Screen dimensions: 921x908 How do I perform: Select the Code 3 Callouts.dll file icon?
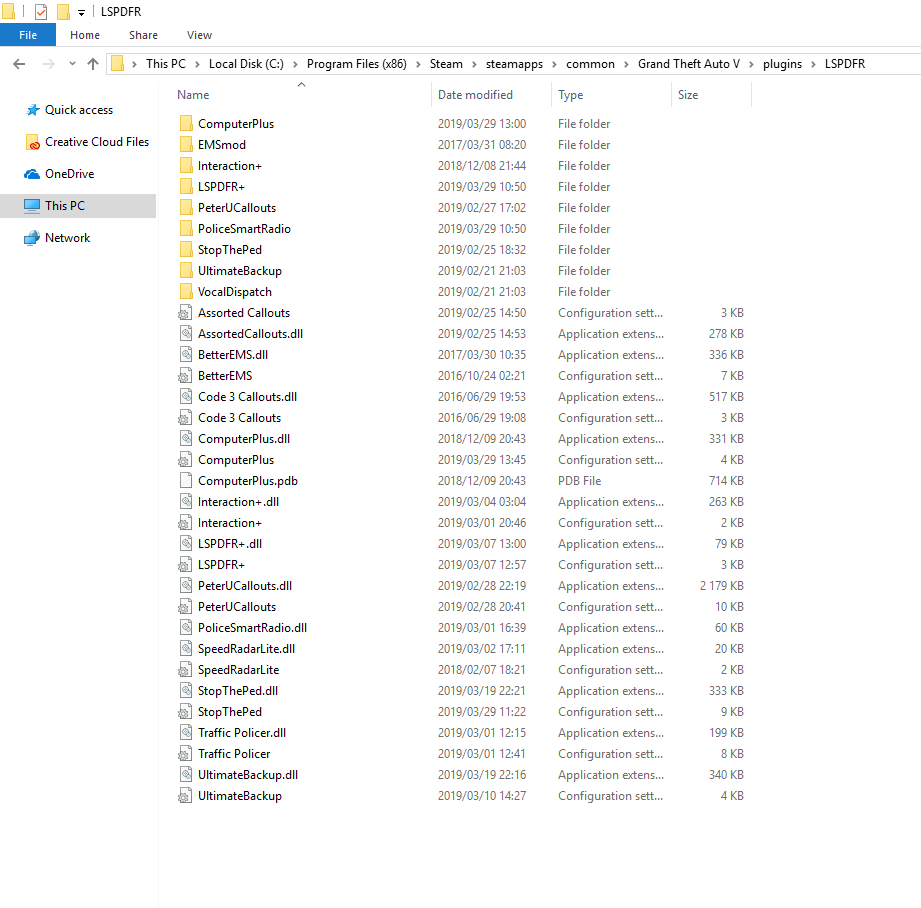186,396
